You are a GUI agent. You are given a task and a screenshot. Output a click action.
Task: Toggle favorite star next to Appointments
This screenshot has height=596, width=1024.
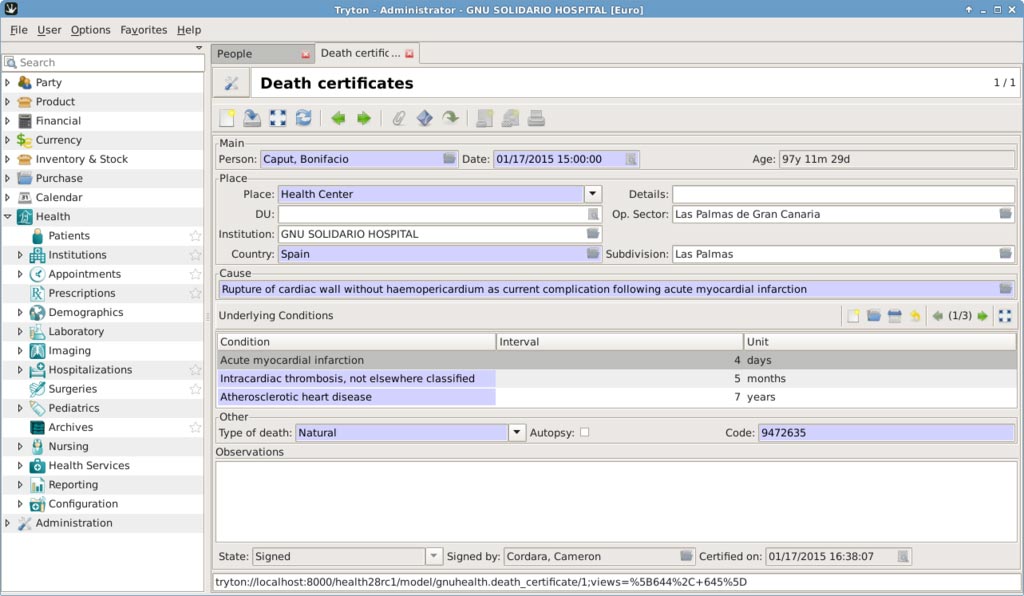point(196,274)
